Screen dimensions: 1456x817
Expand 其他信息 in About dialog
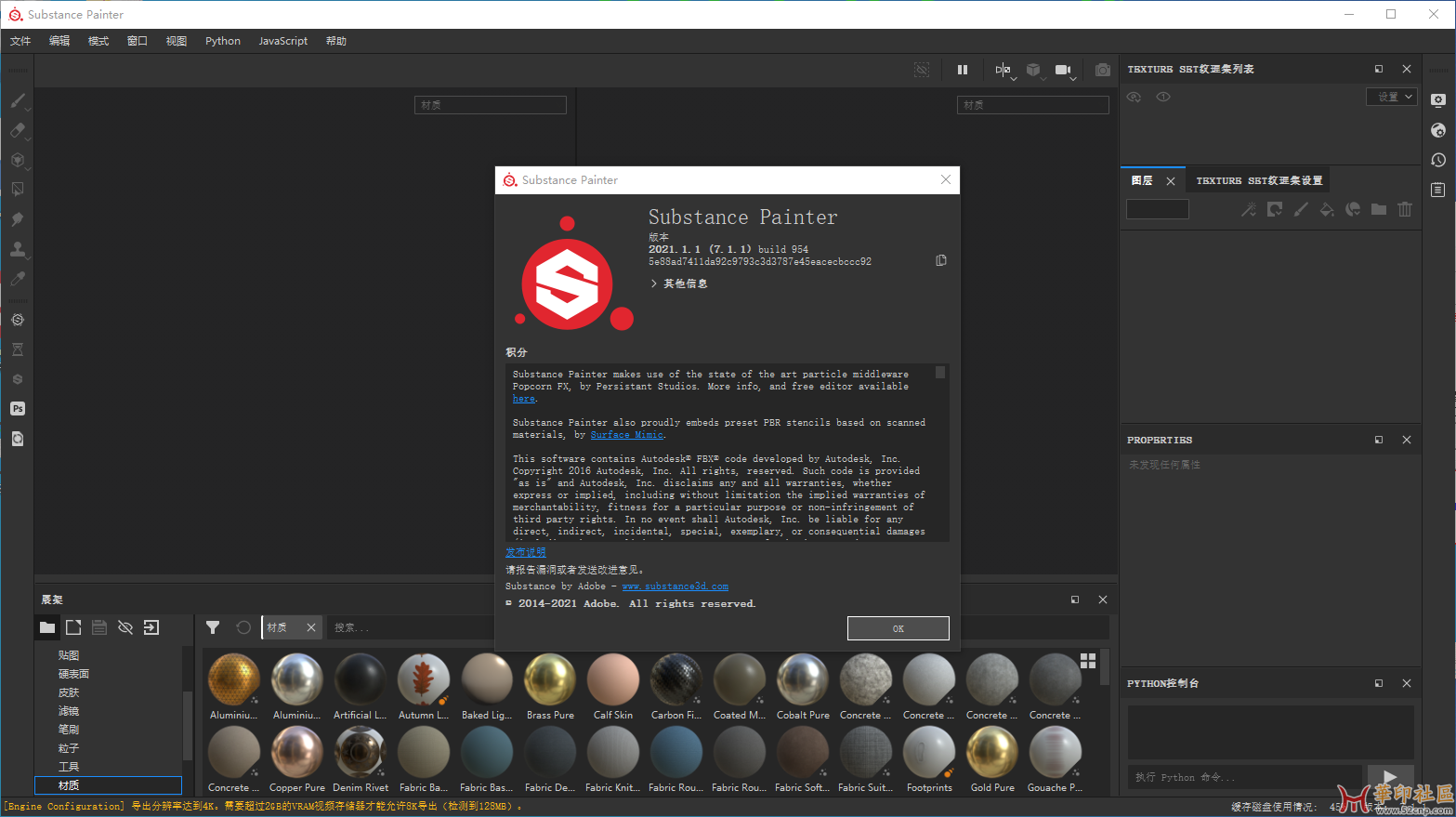[679, 283]
